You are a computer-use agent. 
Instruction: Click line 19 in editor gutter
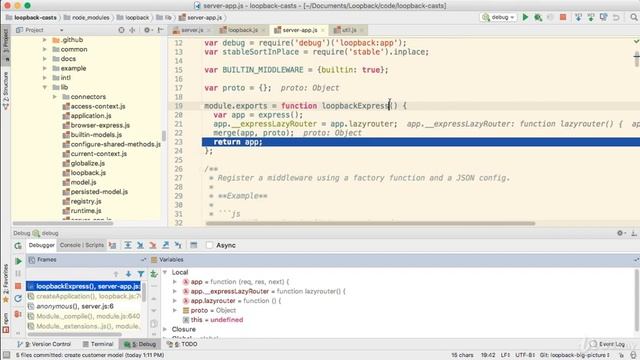178,106
